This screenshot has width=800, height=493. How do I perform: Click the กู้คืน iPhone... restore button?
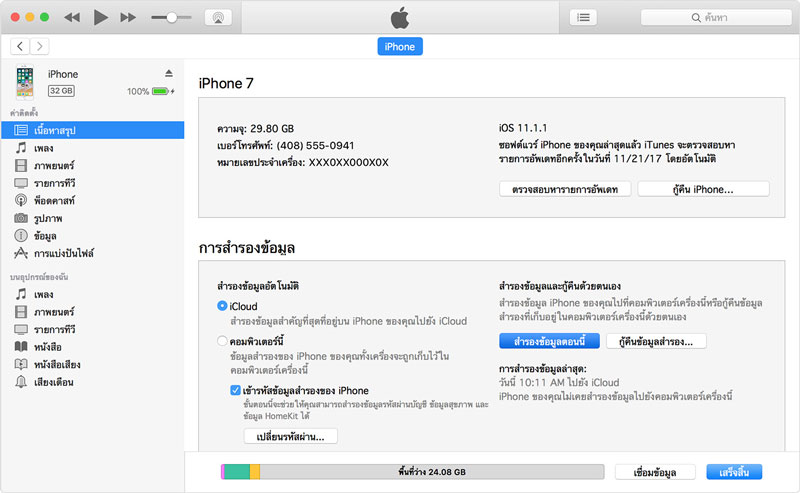point(703,189)
